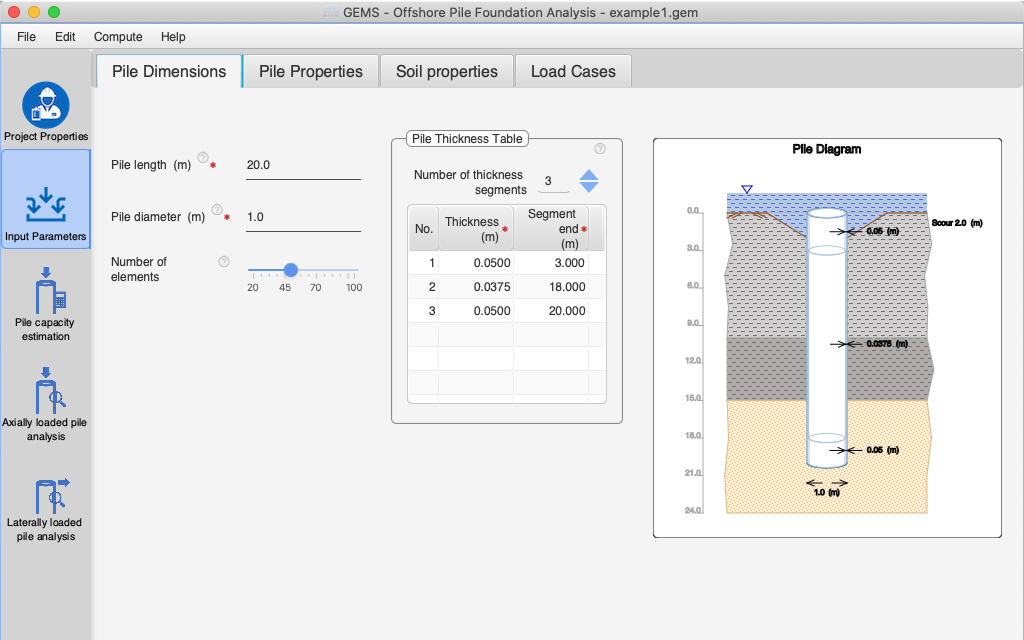Decrease number of thickness segments
This screenshot has width=1024, height=640.
(589, 188)
